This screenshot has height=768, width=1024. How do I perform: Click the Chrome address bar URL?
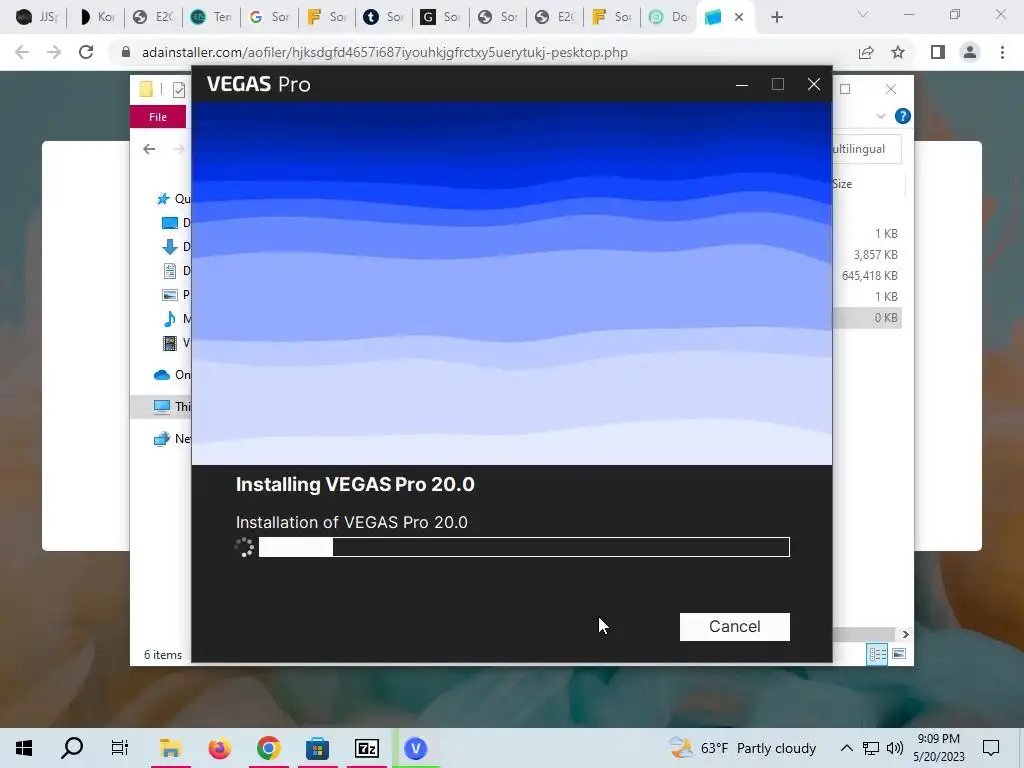pos(385,52)
